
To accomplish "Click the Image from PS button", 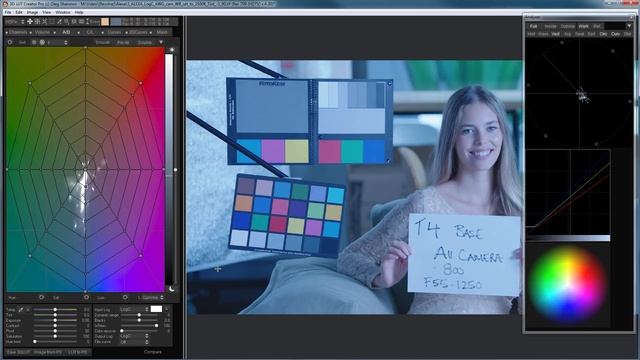I will 47,352.
